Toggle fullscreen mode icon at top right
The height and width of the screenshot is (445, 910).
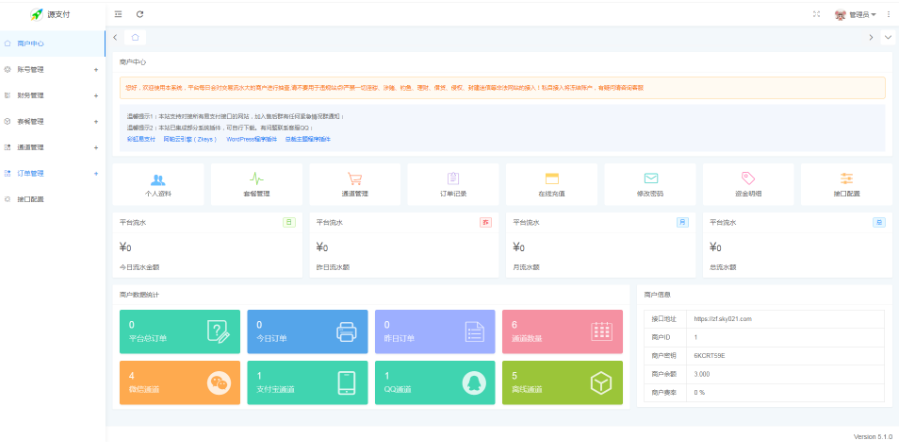point(817,14)
